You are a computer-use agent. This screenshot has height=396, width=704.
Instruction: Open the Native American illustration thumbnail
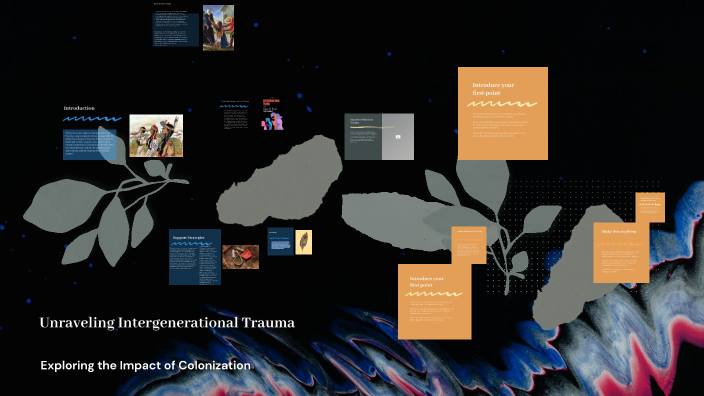(156, 136)
